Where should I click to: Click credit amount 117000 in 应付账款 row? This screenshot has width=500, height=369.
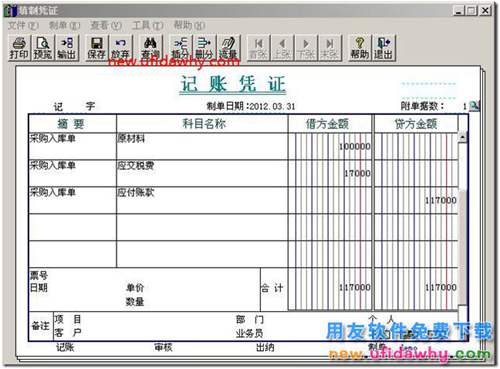tap(440, 200)
